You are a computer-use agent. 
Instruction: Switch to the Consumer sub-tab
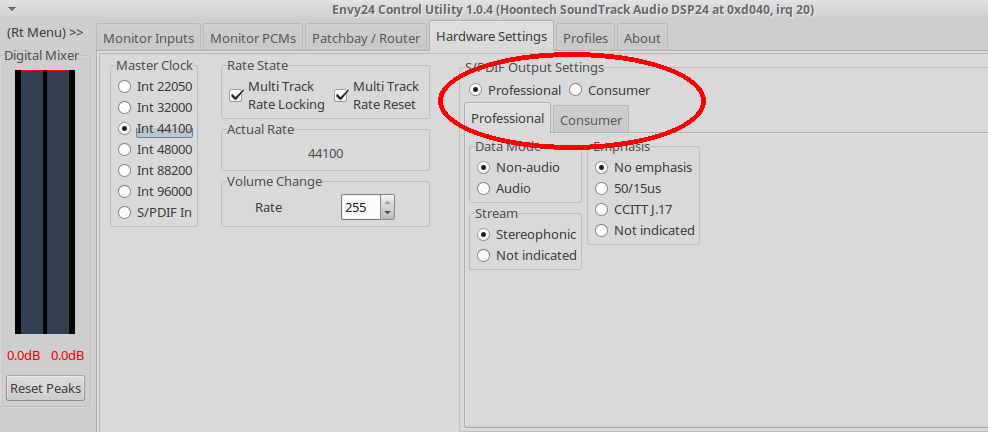(x=590, y=120)
